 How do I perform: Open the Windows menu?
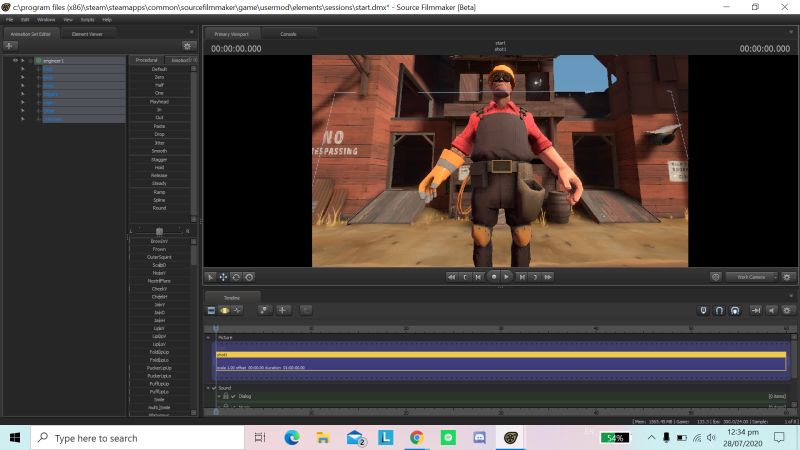point(46,20)
